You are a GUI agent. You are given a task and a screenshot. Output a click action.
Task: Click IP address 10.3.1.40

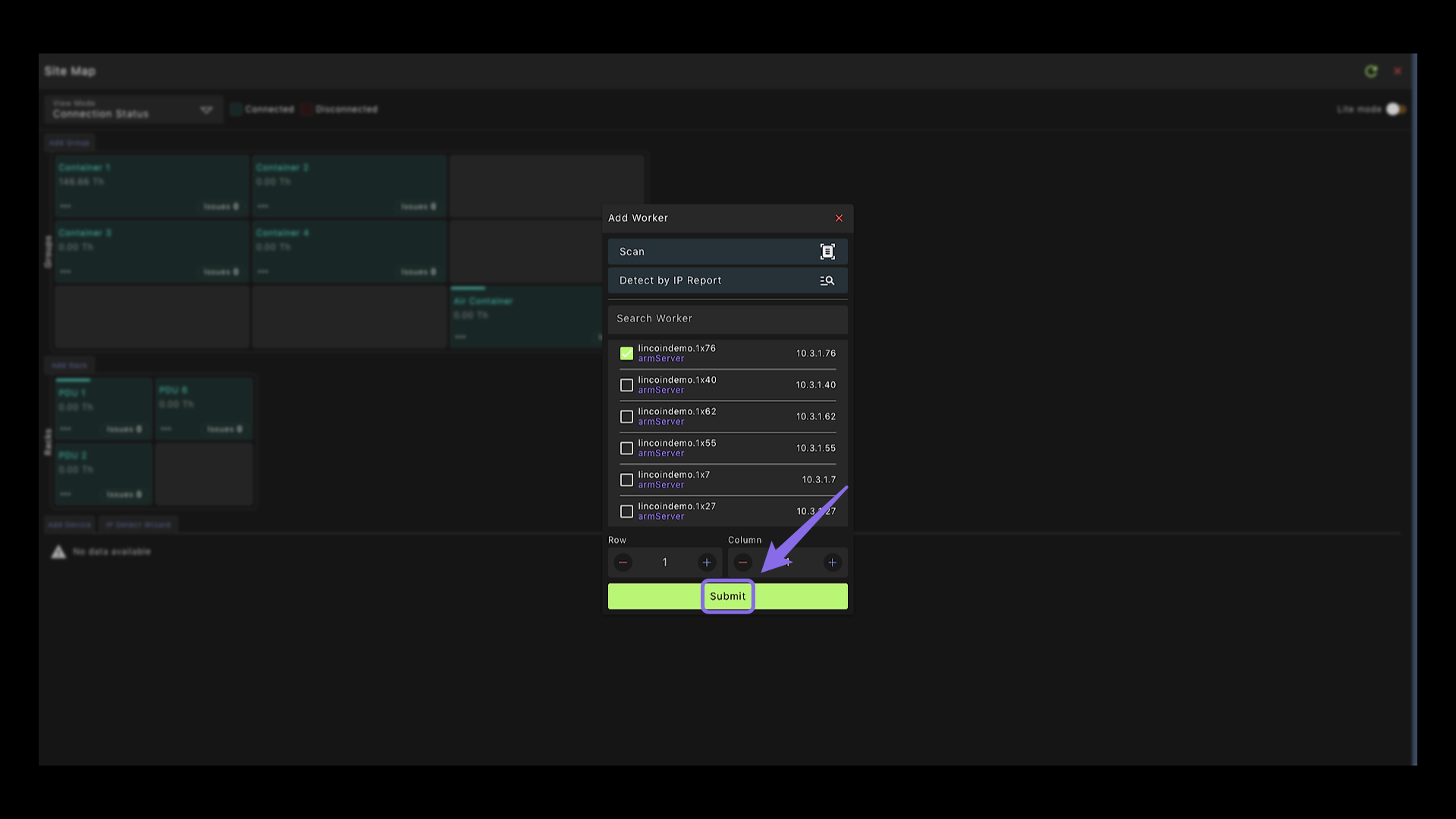[x=816, y=385]
